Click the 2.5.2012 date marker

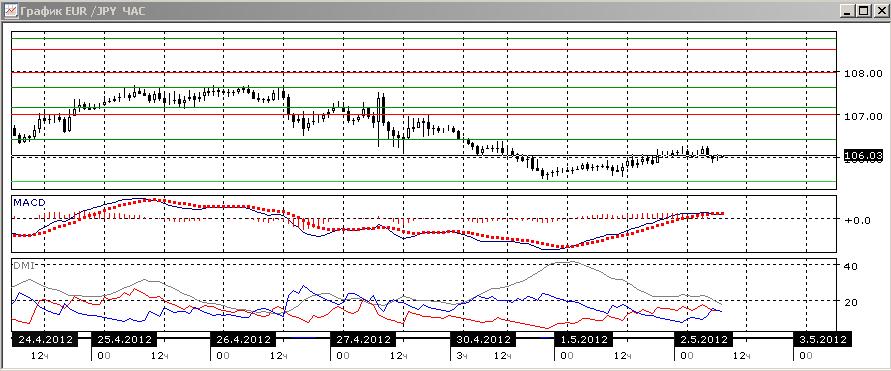tap(702, 339)
